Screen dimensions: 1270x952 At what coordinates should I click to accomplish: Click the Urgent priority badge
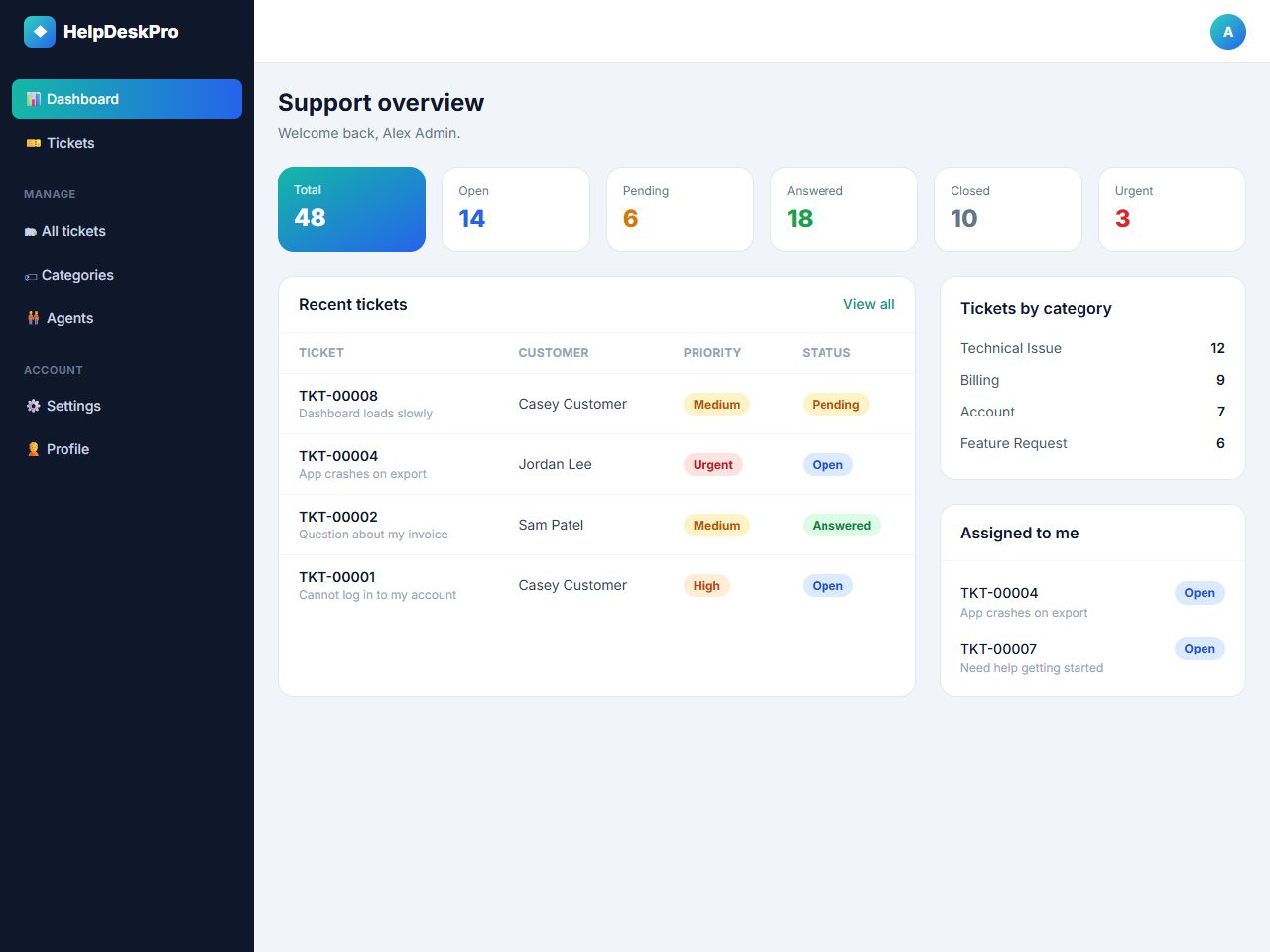(x=713, y=465)
